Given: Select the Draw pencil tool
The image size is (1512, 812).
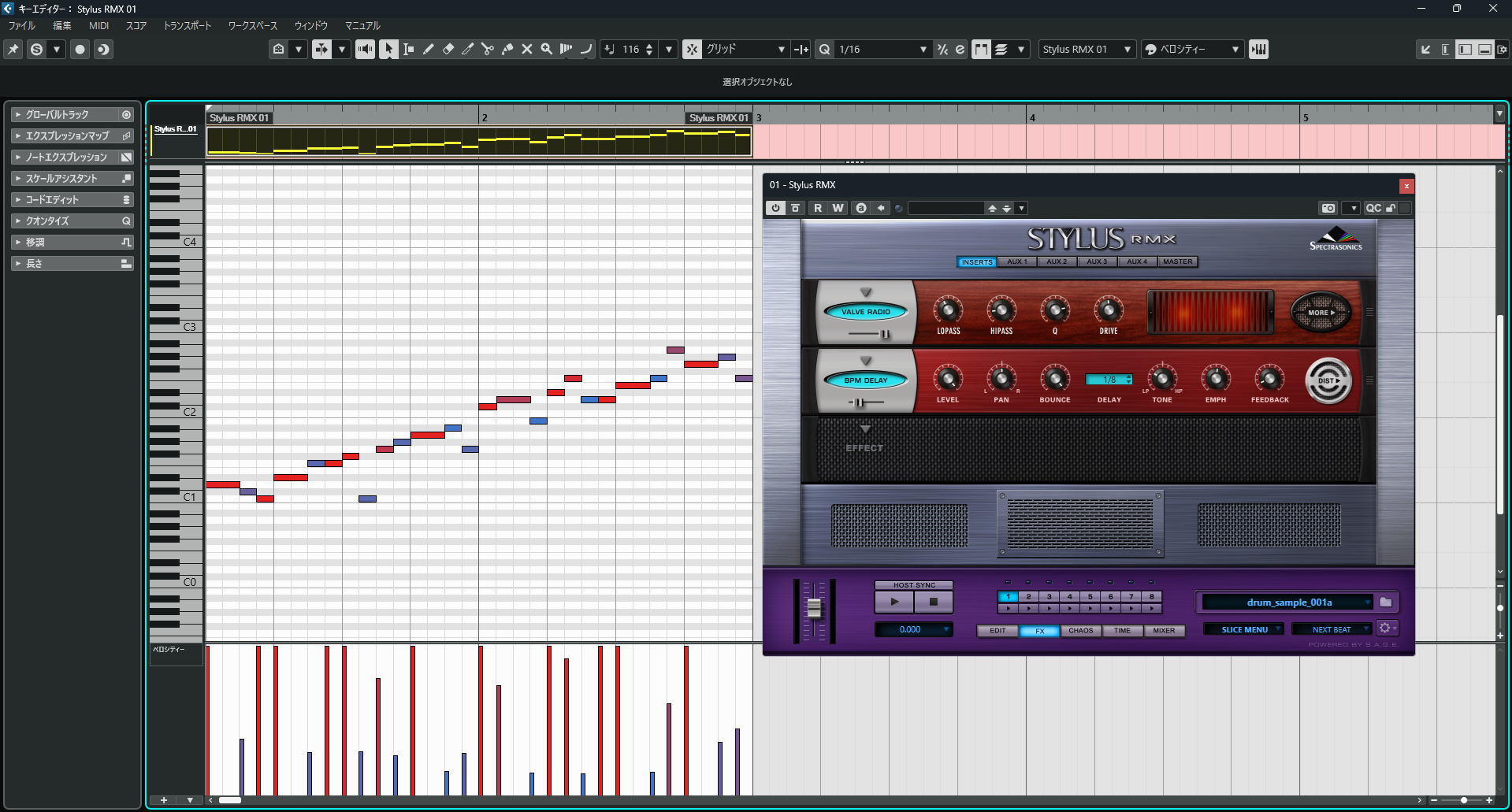Looking at the screenshot, I should (428, 49).
